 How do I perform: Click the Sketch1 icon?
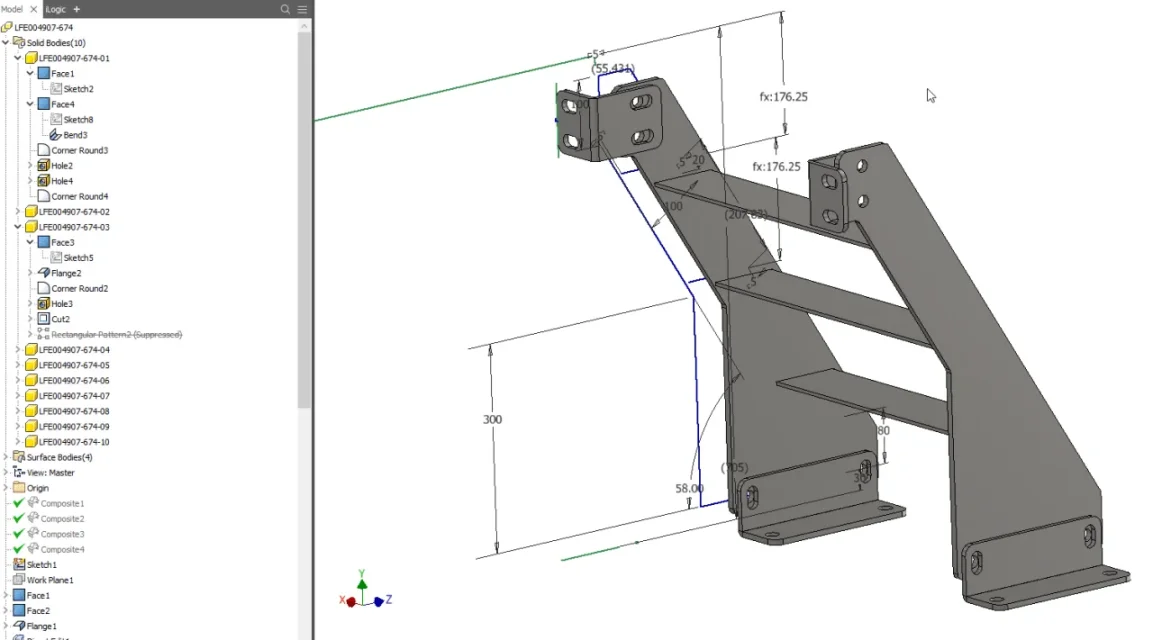pyautogui.click(x=19, y=565)
